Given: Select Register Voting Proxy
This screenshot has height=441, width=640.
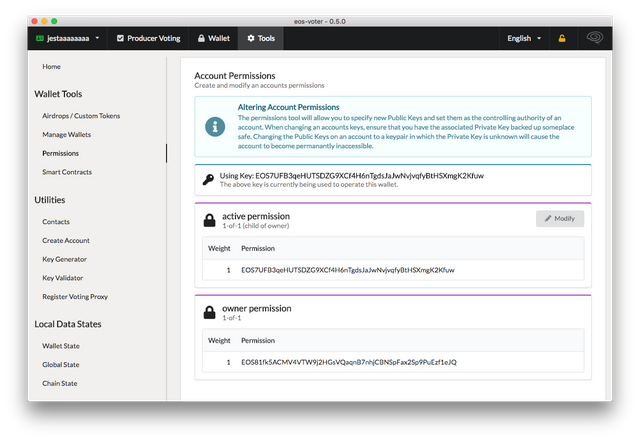Looking at the screenshot, I should click(x=76, y=296).
